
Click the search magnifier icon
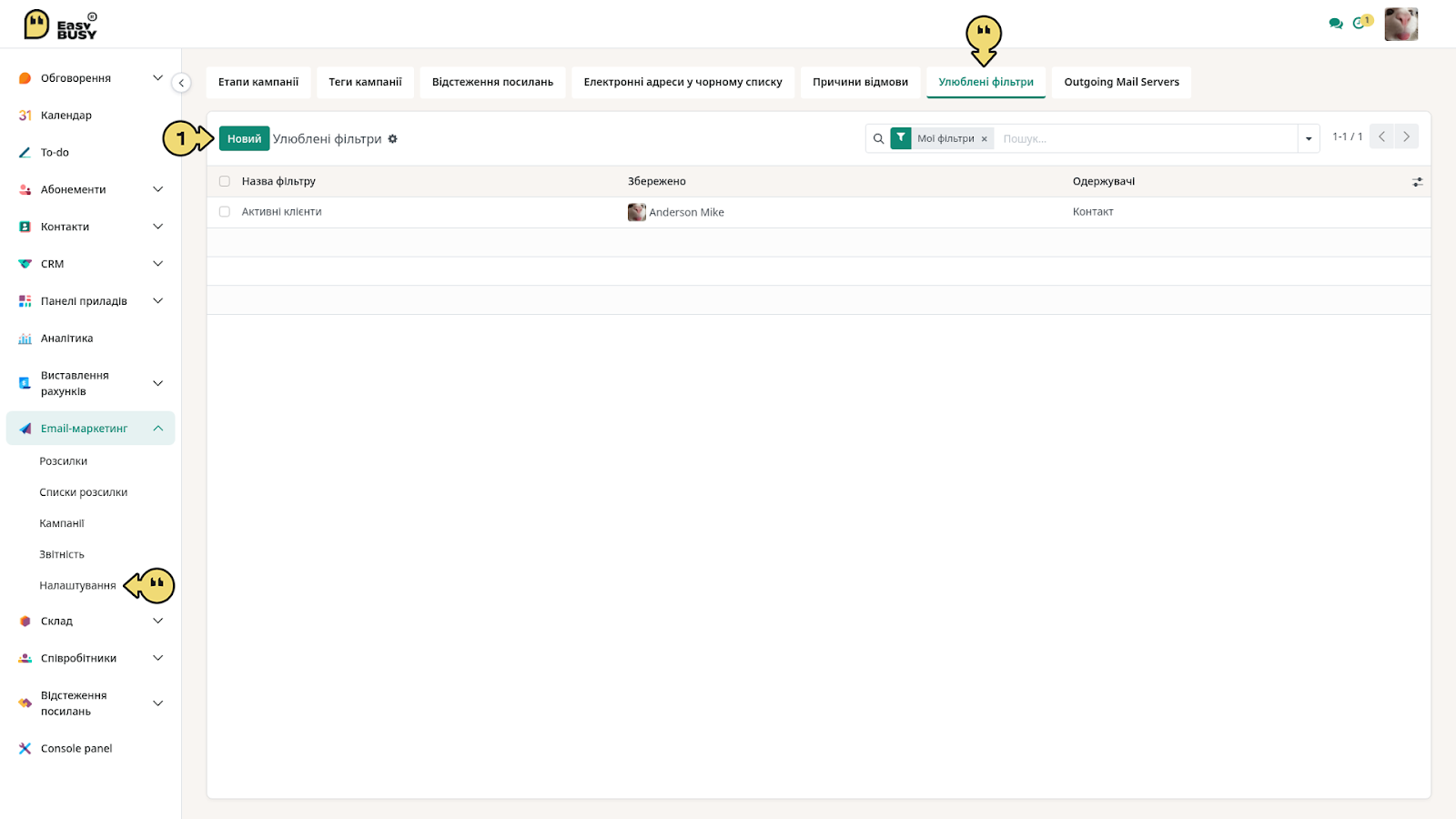point(878,139)
